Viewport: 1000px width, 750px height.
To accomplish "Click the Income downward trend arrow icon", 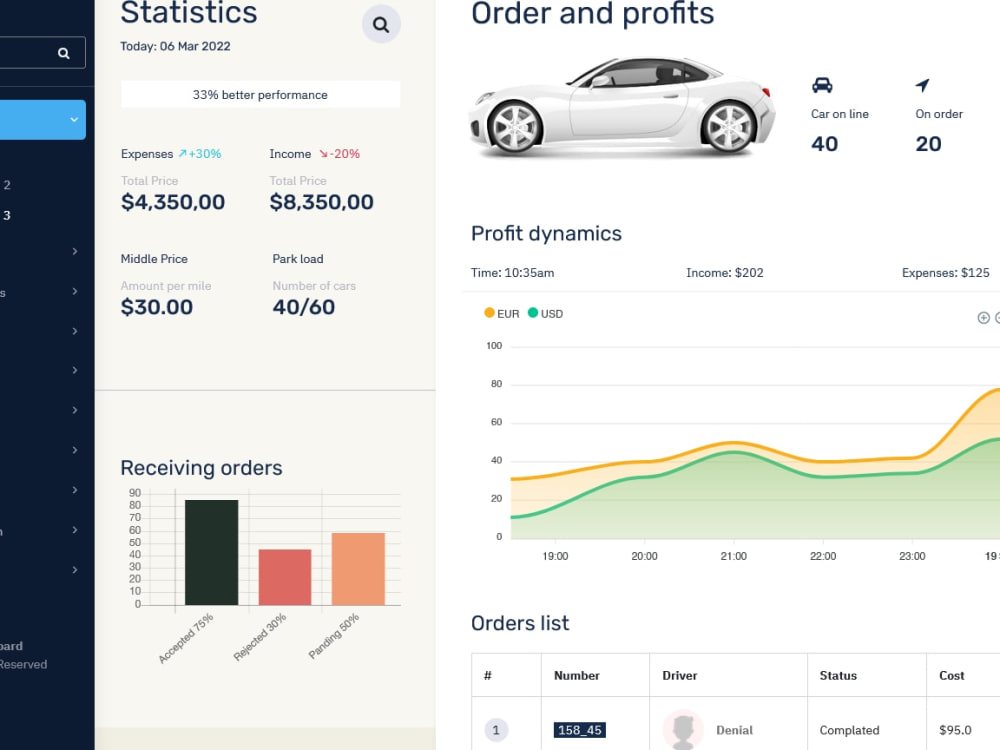I will [323, 154].
